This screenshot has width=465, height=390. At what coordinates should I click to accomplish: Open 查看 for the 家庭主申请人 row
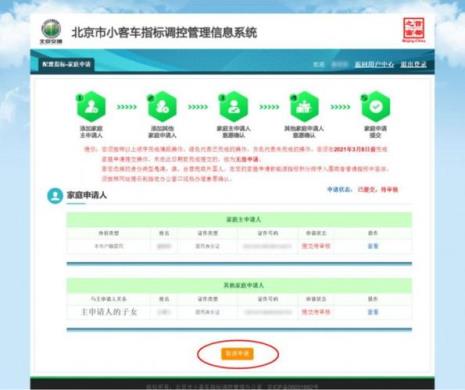(373, 246)
